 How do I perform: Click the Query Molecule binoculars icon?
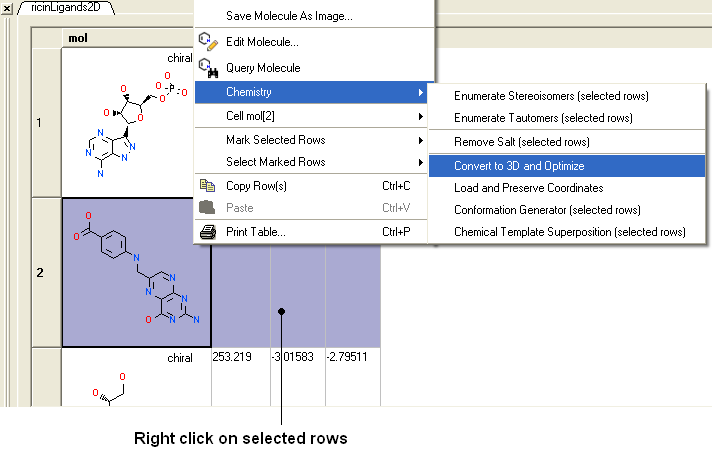coord(208,68)
